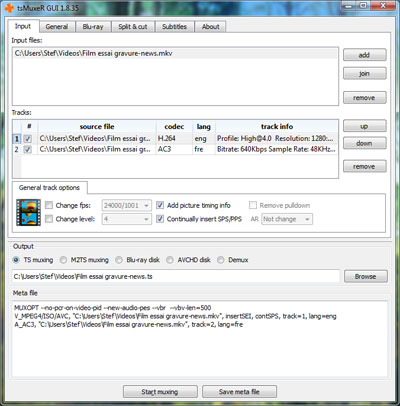Select track 1 source file cell
This screenshot has height=406, width=400.
click(97, 139)
